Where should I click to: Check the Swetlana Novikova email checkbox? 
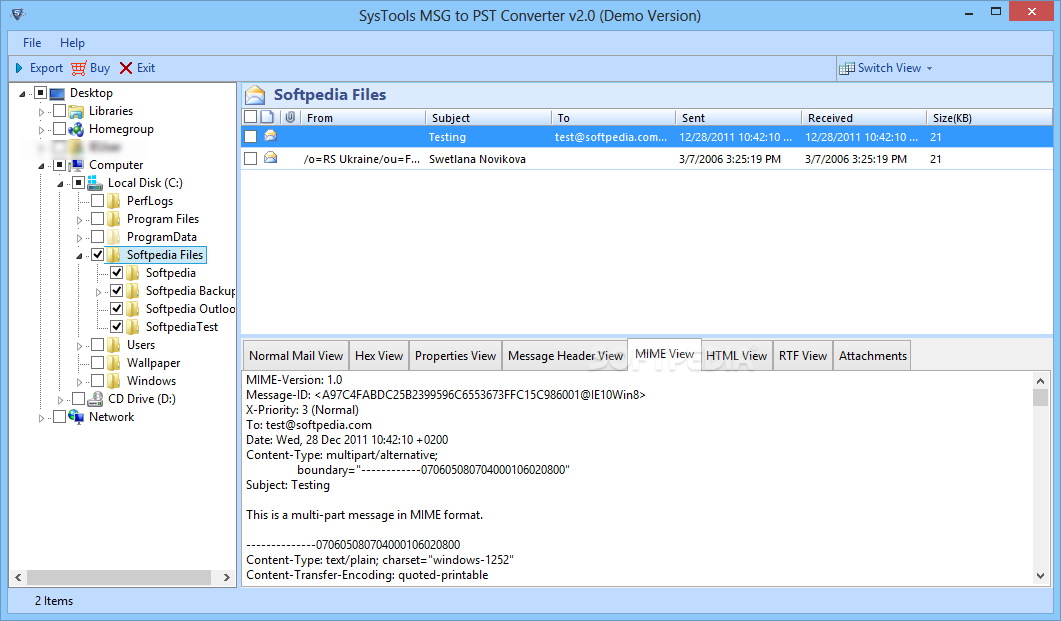250,158
